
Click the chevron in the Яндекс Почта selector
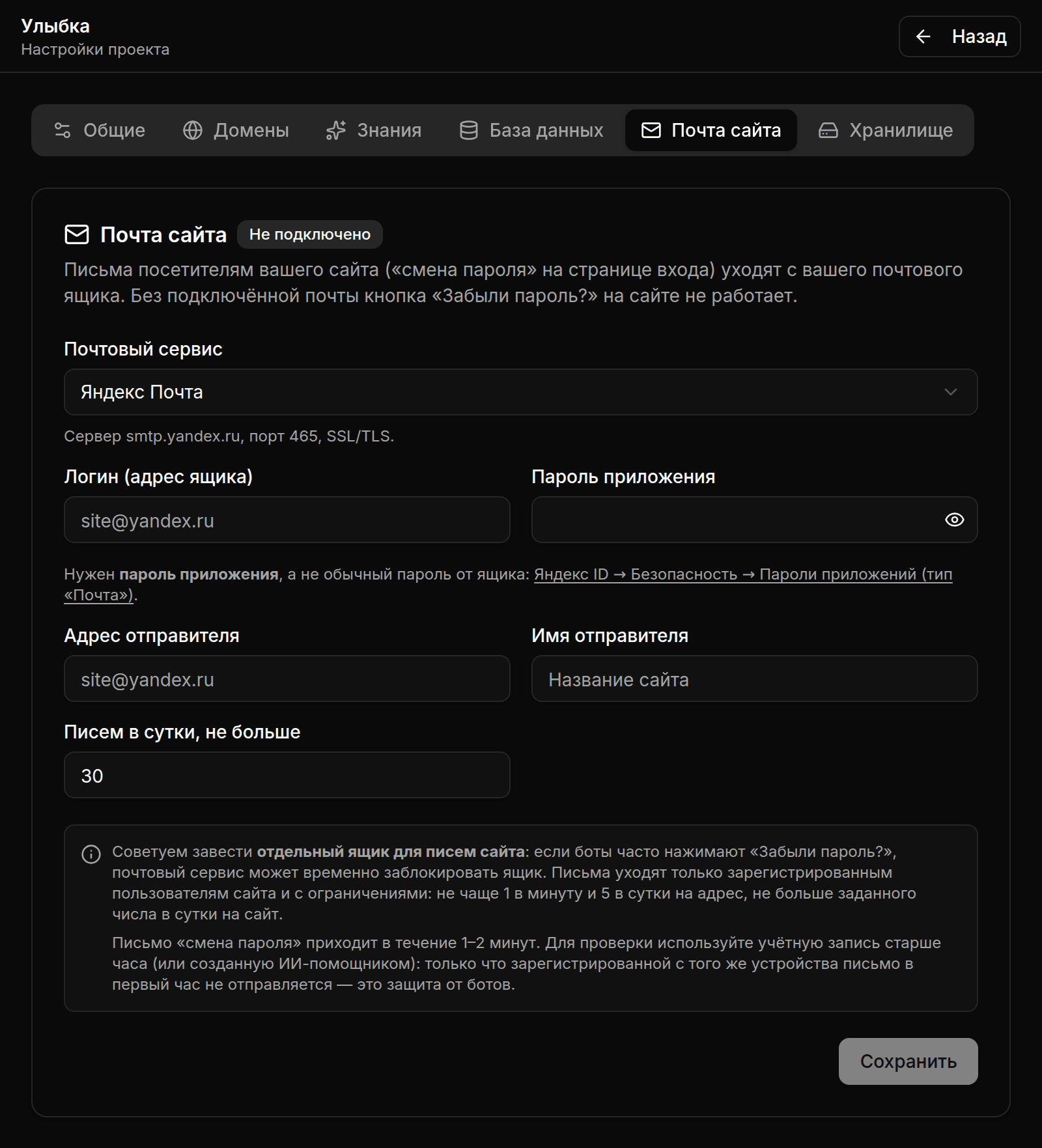click(951, 392)
